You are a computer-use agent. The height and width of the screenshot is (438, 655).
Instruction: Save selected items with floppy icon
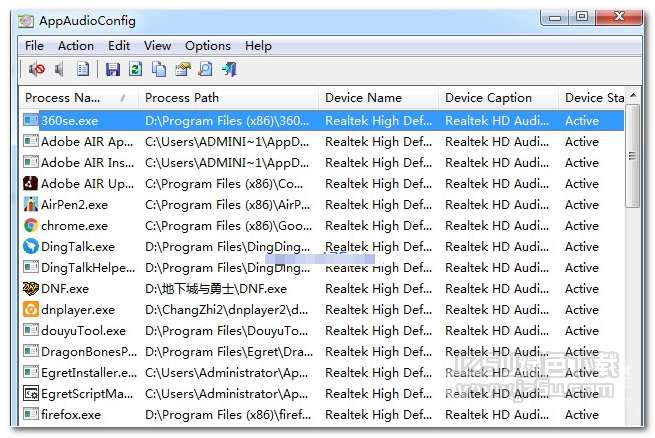point(113,69)
